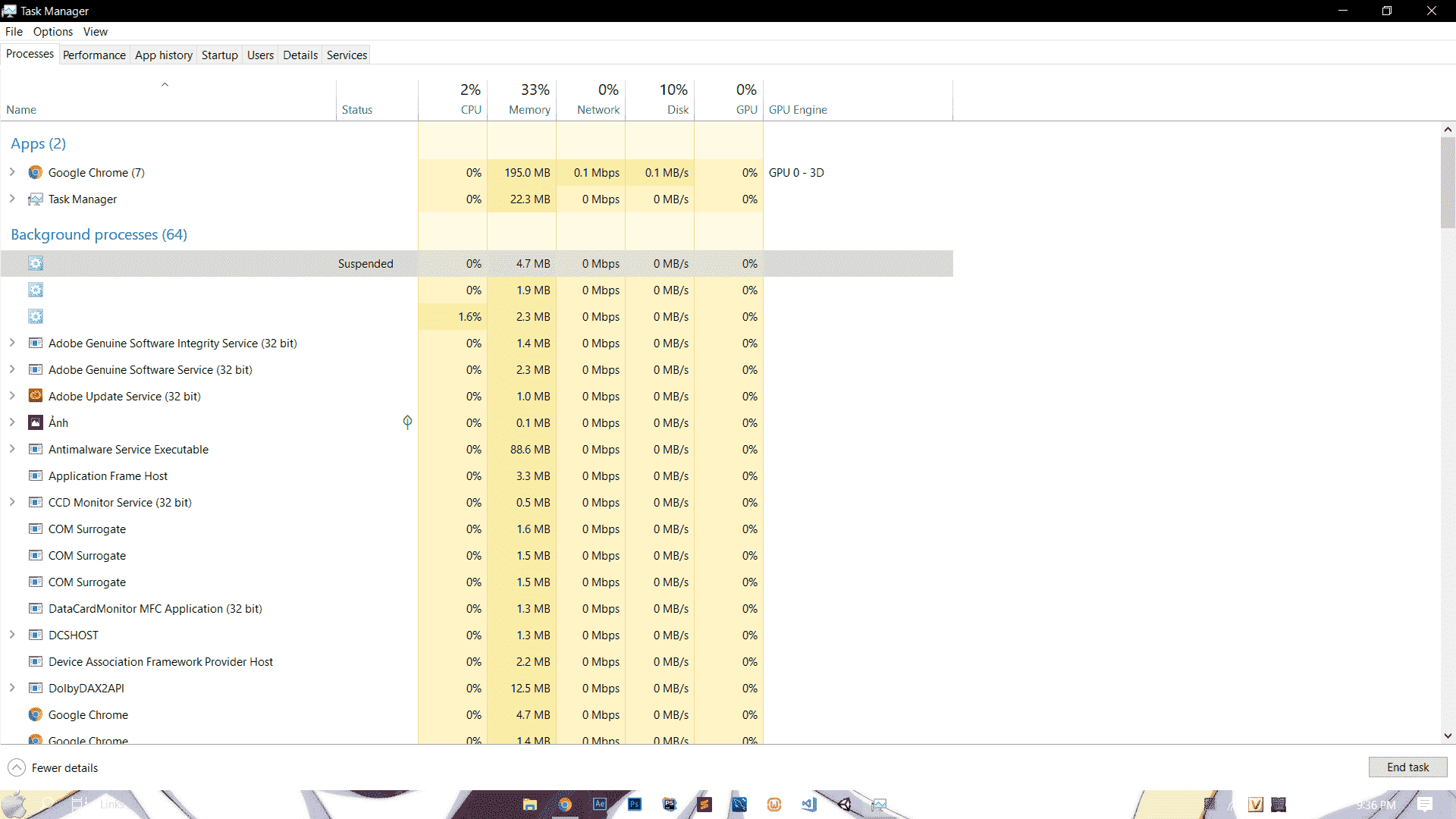
Task: Switch to the Services tab
Action: click(x=347, y=55)
